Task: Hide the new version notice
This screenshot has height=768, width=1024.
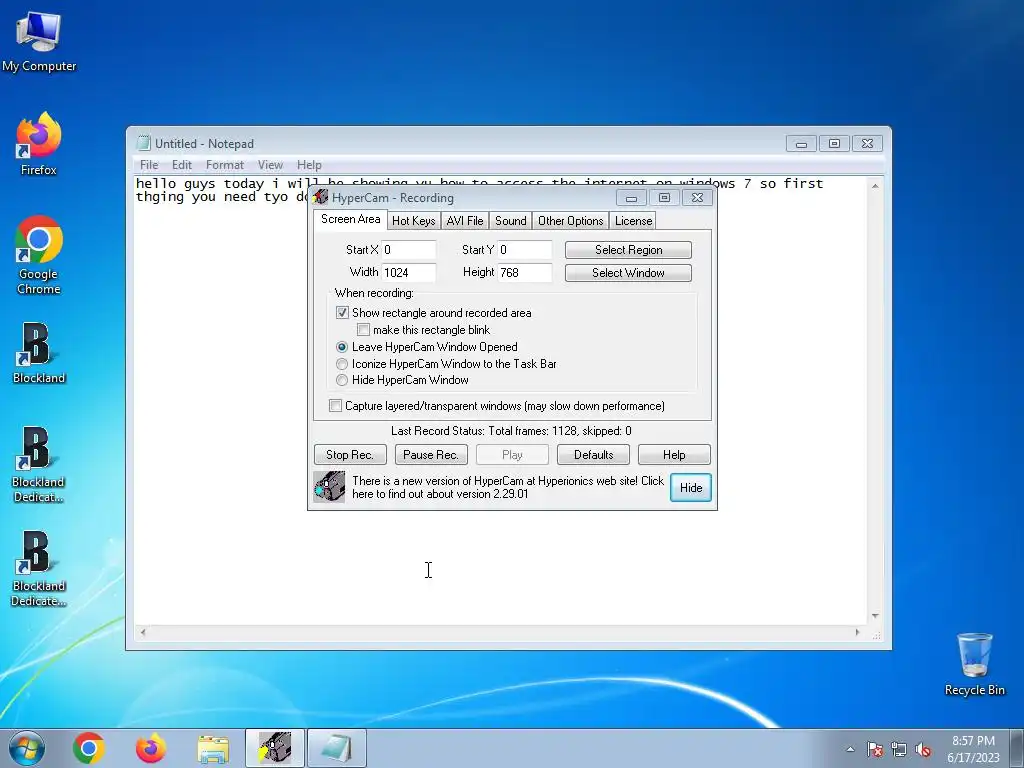Action: pos(691,487)
